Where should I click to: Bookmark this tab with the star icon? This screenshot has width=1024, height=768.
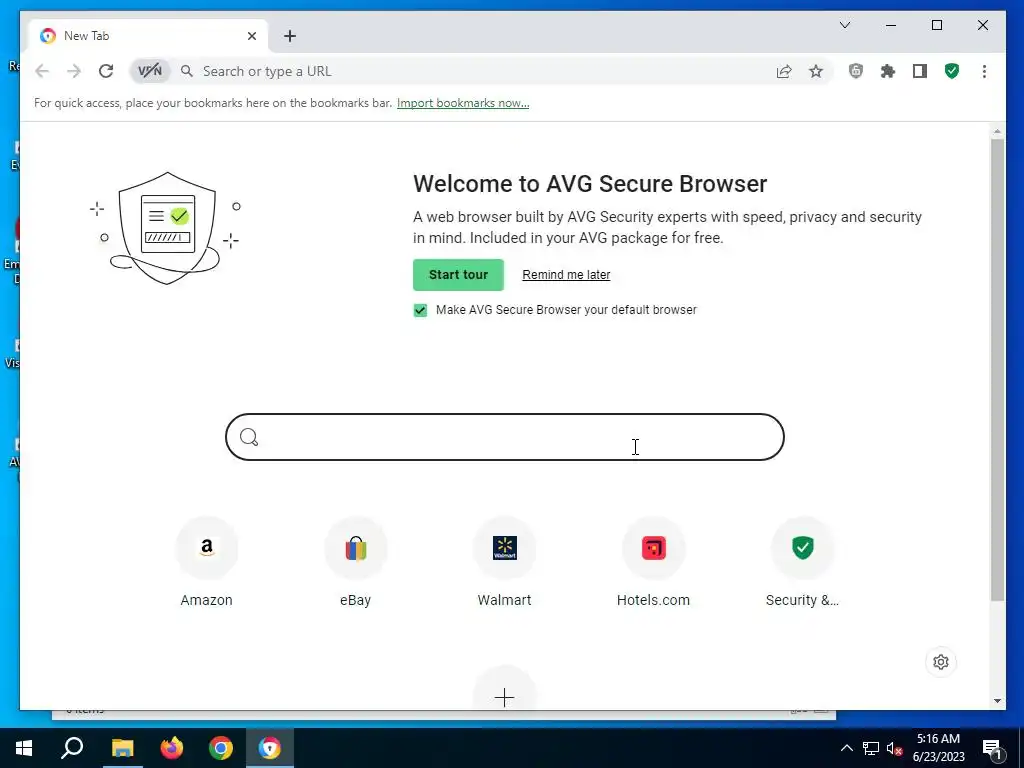[816, 71]
